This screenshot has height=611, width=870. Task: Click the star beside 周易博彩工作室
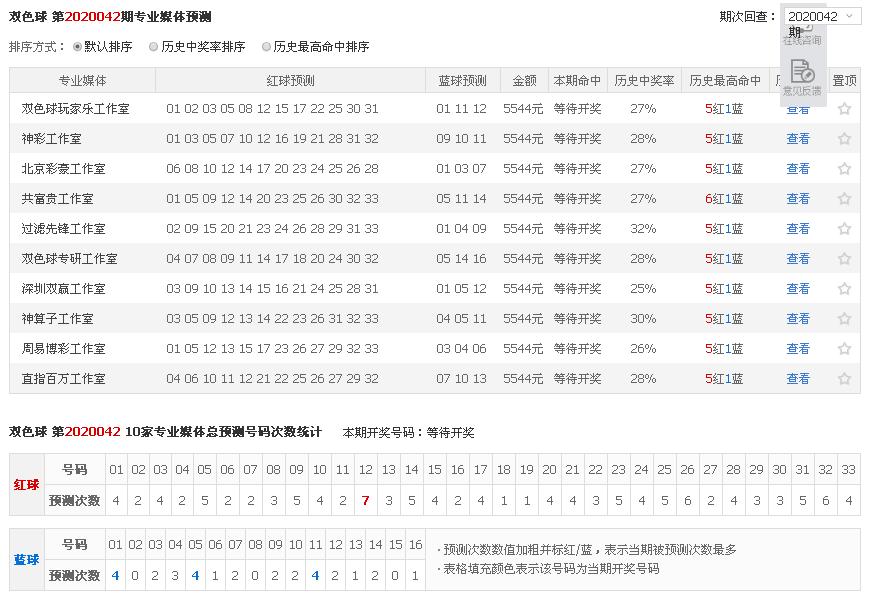tap(844, 349)
